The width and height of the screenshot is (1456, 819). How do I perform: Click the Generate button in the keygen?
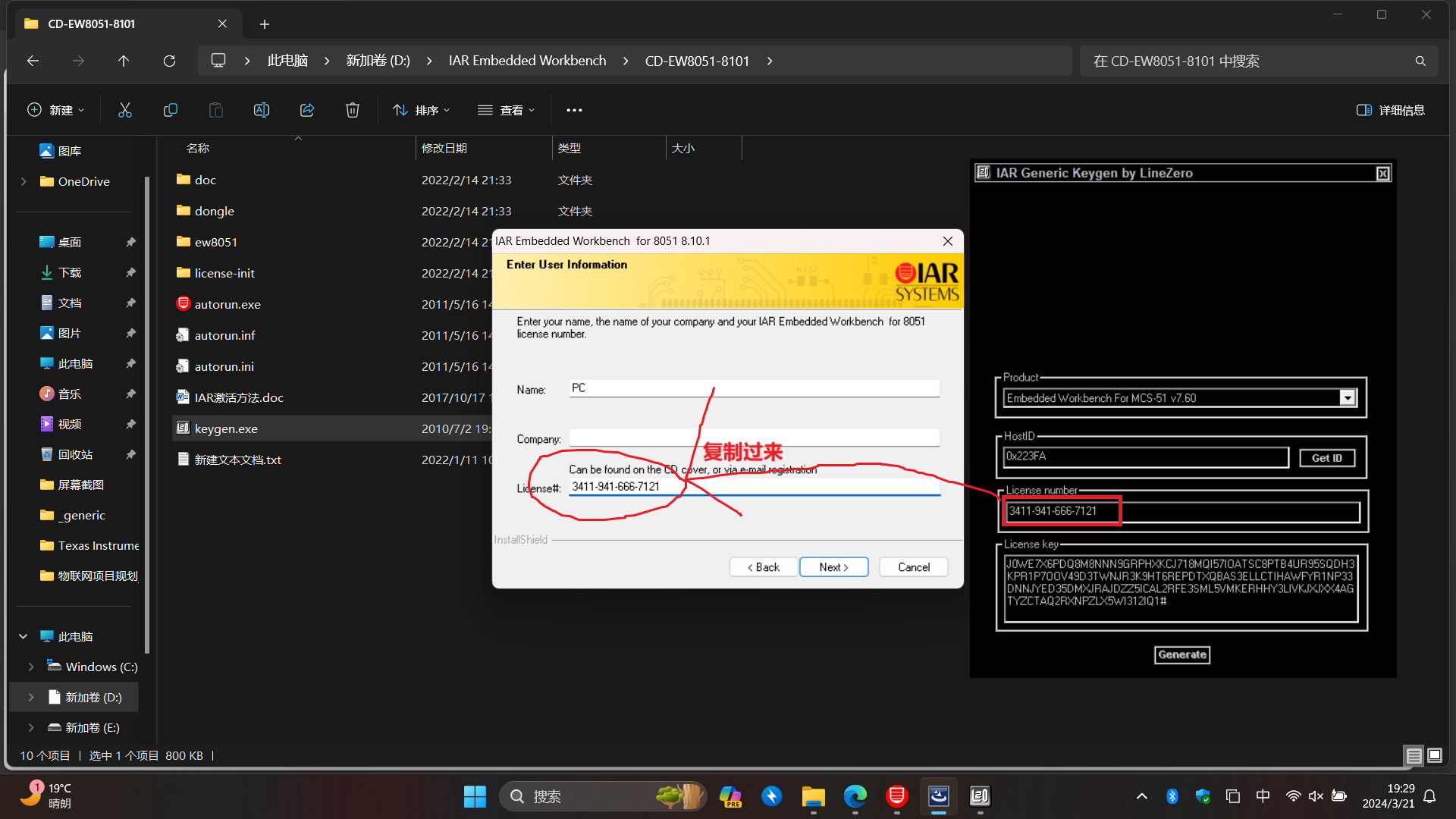point(1181,654)
